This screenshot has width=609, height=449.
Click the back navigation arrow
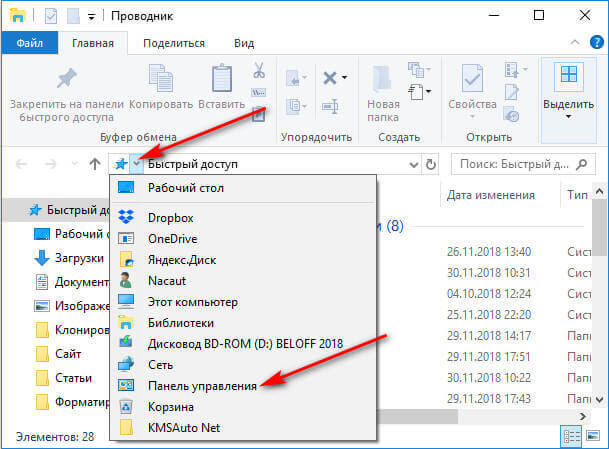click(21, 164)
